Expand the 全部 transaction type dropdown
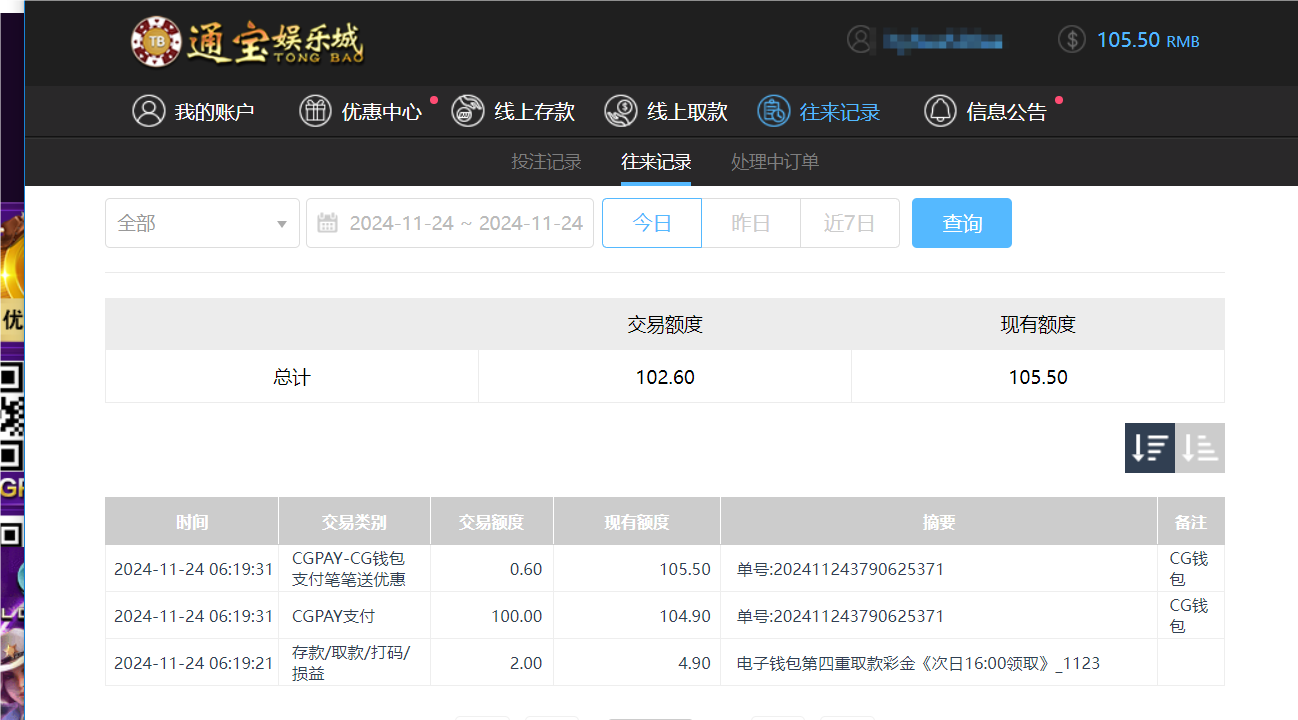 tap(202, 222)
